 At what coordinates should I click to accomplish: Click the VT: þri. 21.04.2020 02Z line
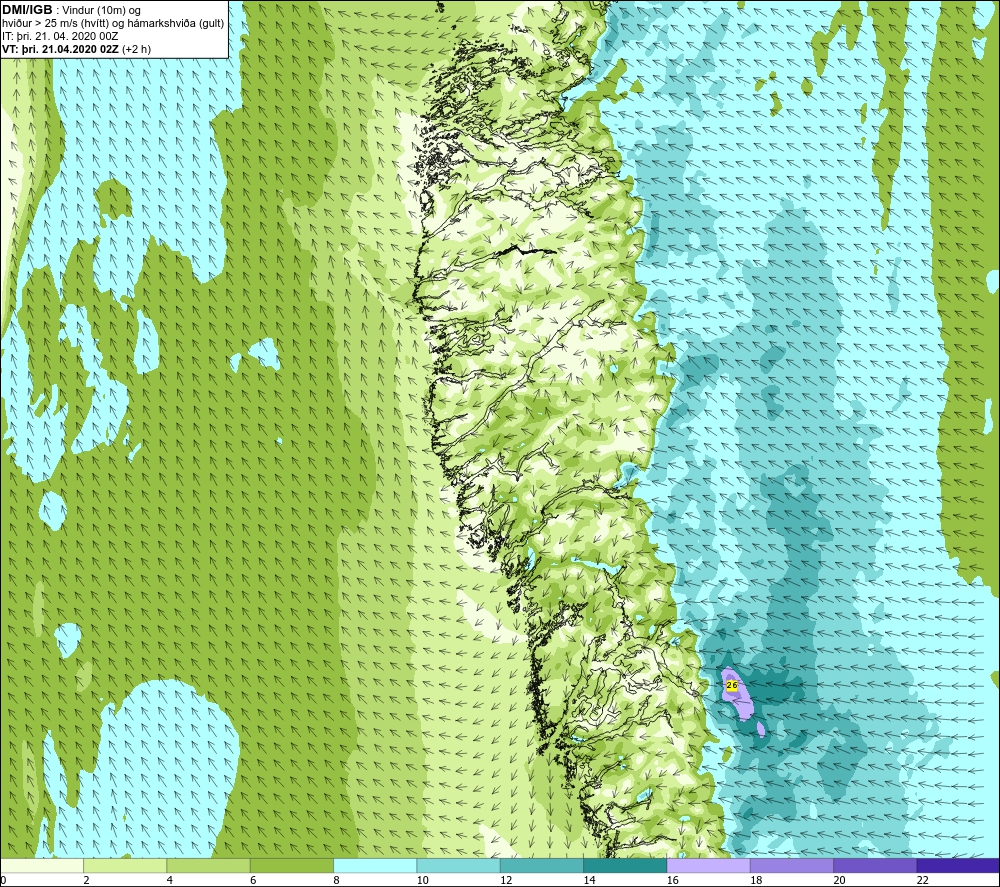point(77,49)
